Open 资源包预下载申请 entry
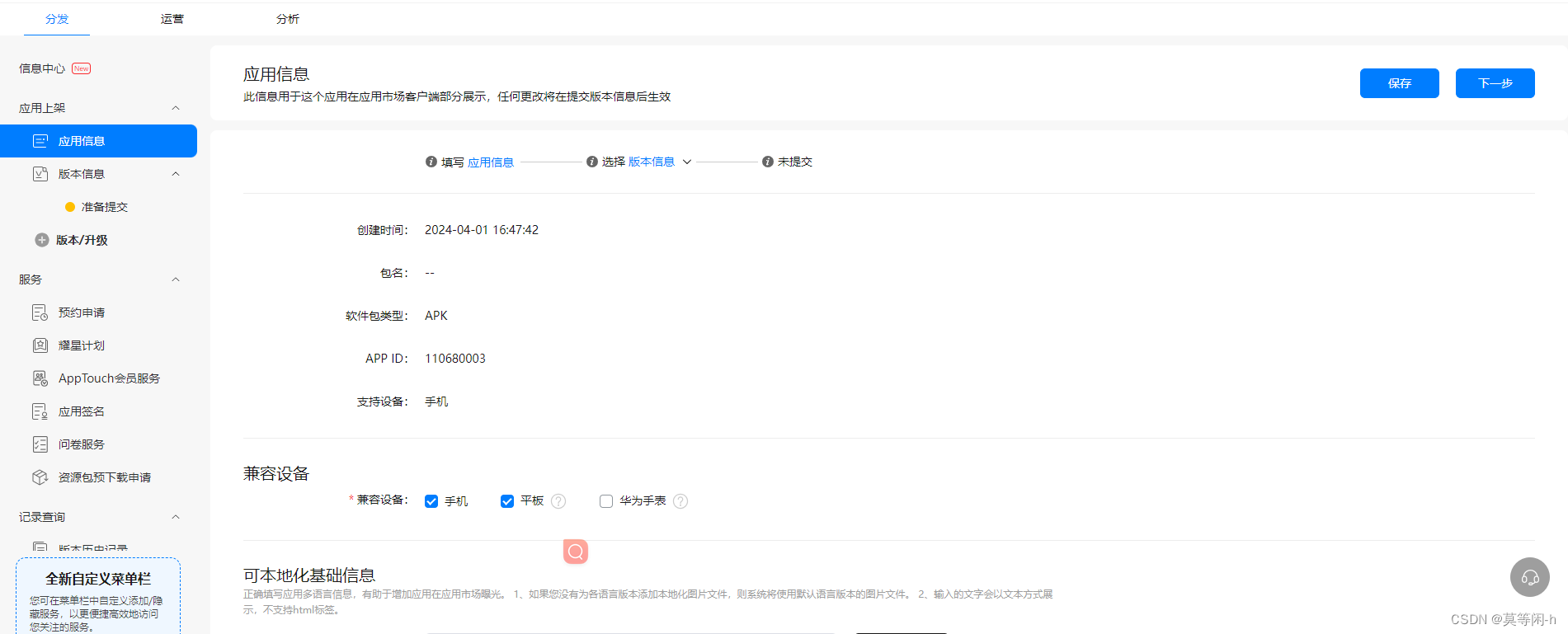This screenshot has width=1568, height=634. 105,477
